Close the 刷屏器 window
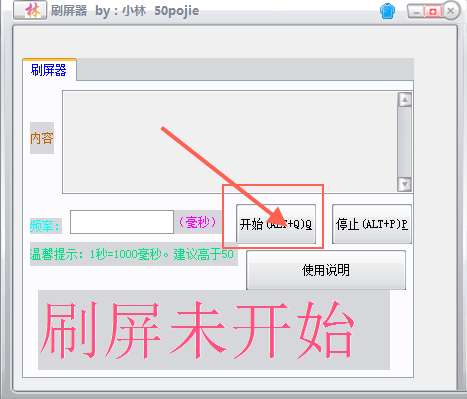 pos(451,11)
